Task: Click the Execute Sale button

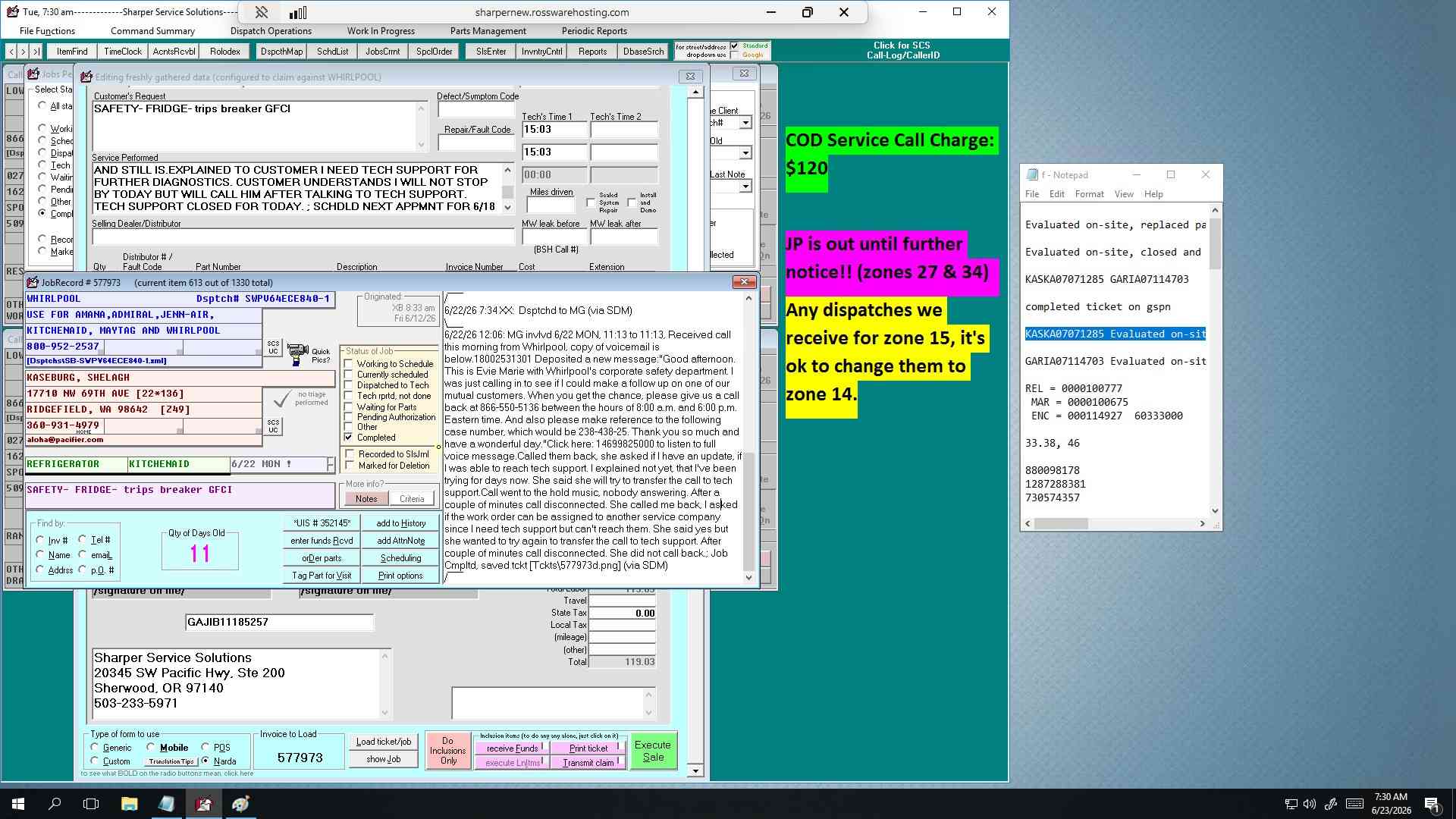Action: (653, 751)
